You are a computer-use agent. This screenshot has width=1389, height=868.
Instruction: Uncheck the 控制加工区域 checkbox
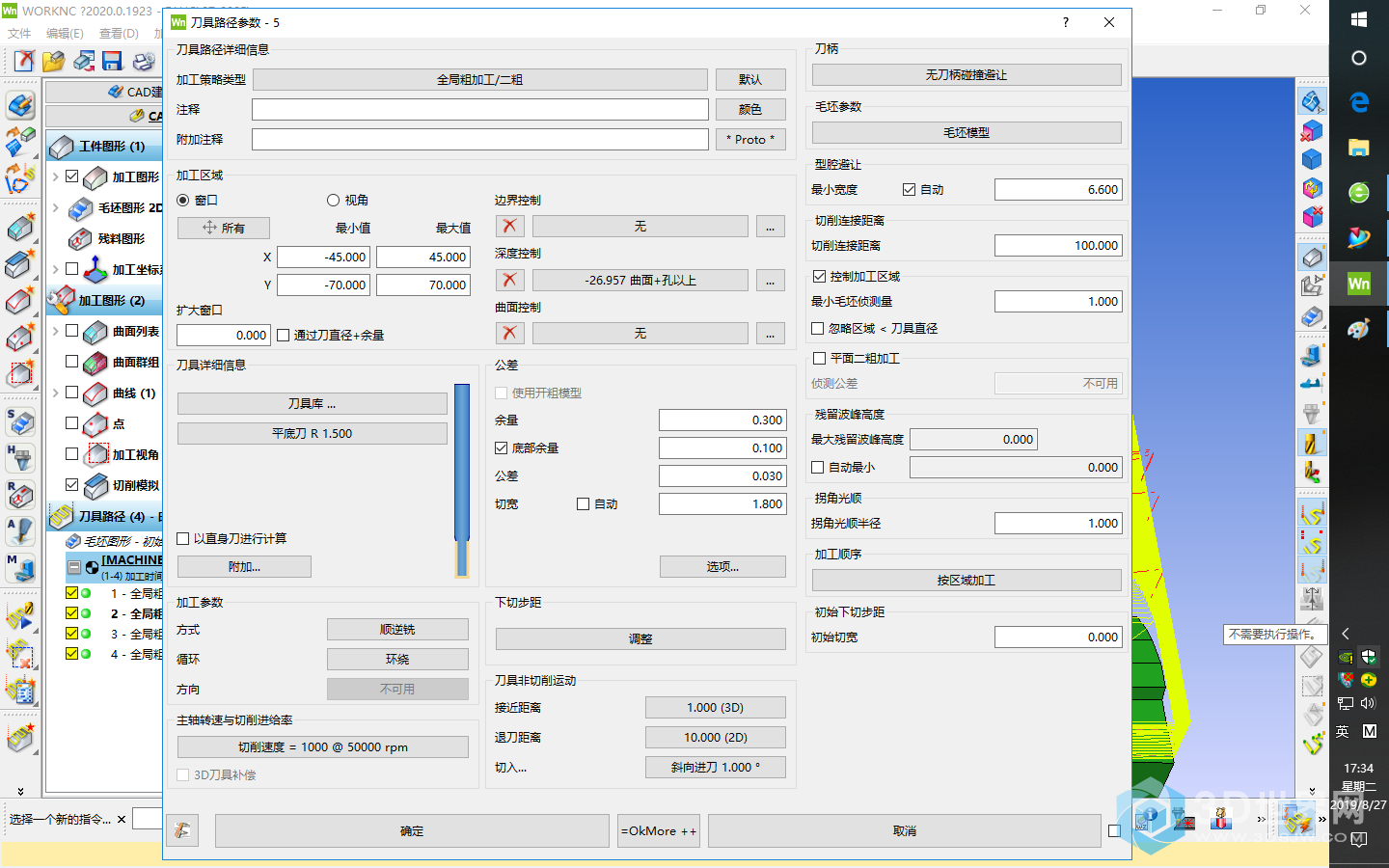coord(819,276)
